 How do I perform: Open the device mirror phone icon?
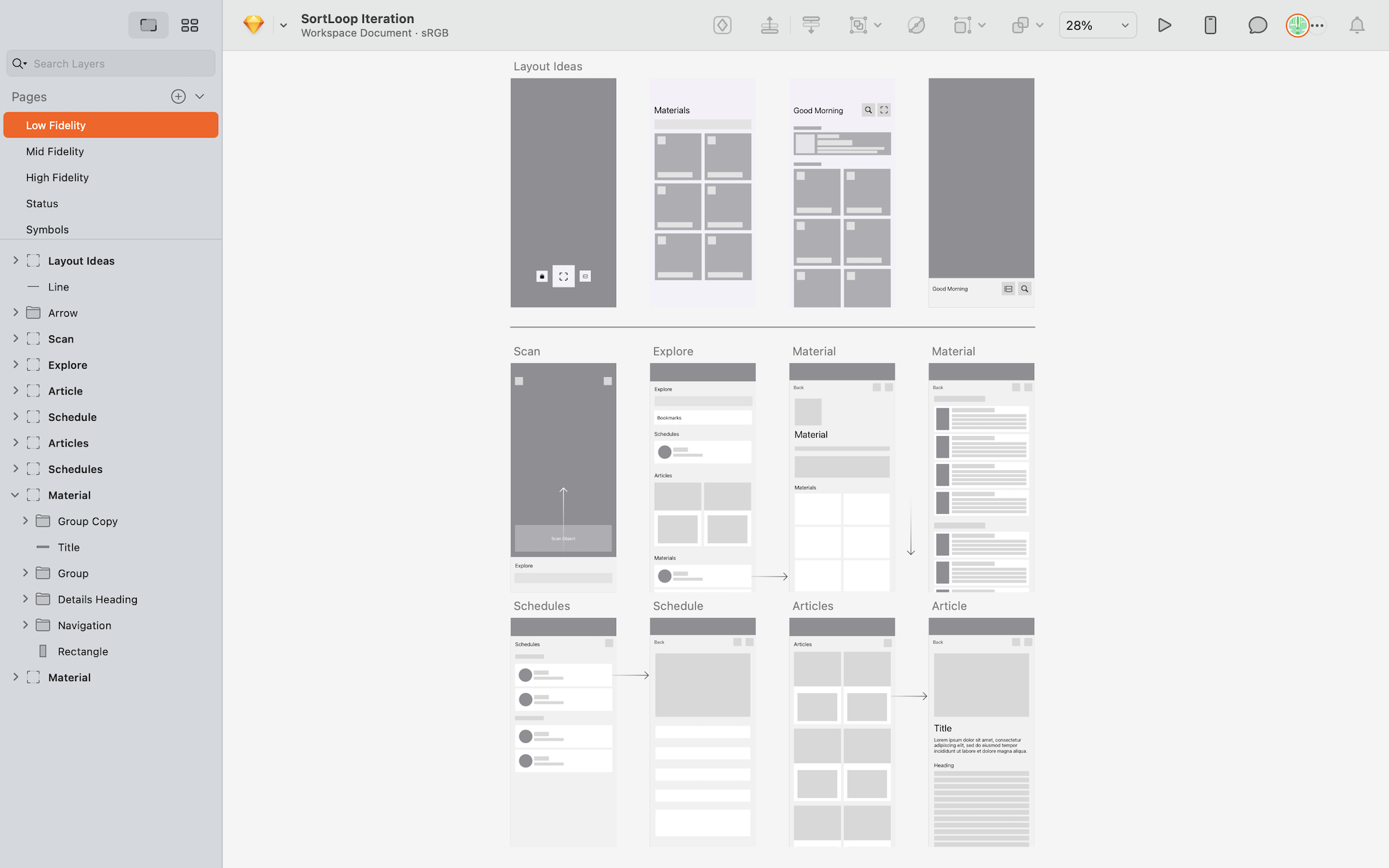(x=1210, y=26)
